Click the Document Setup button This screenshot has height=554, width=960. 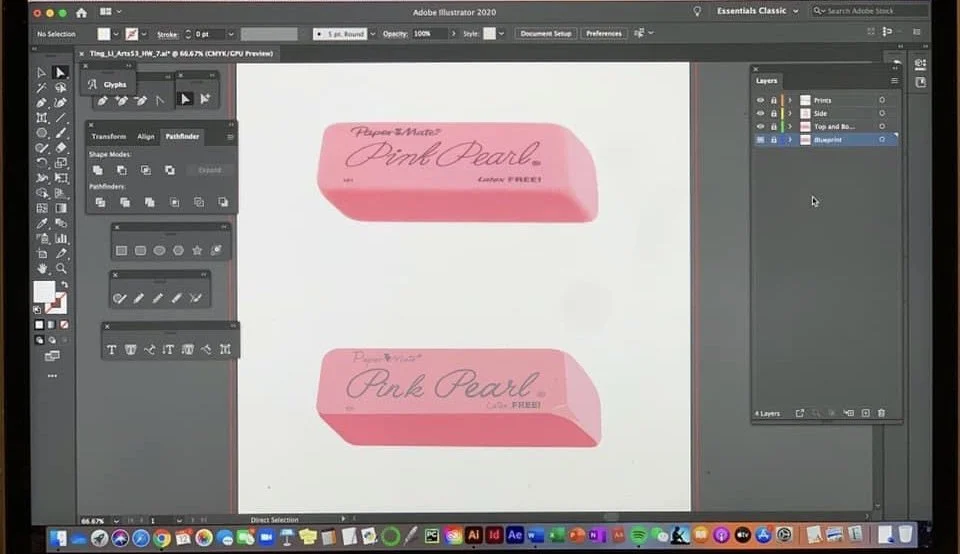point(546,34)
